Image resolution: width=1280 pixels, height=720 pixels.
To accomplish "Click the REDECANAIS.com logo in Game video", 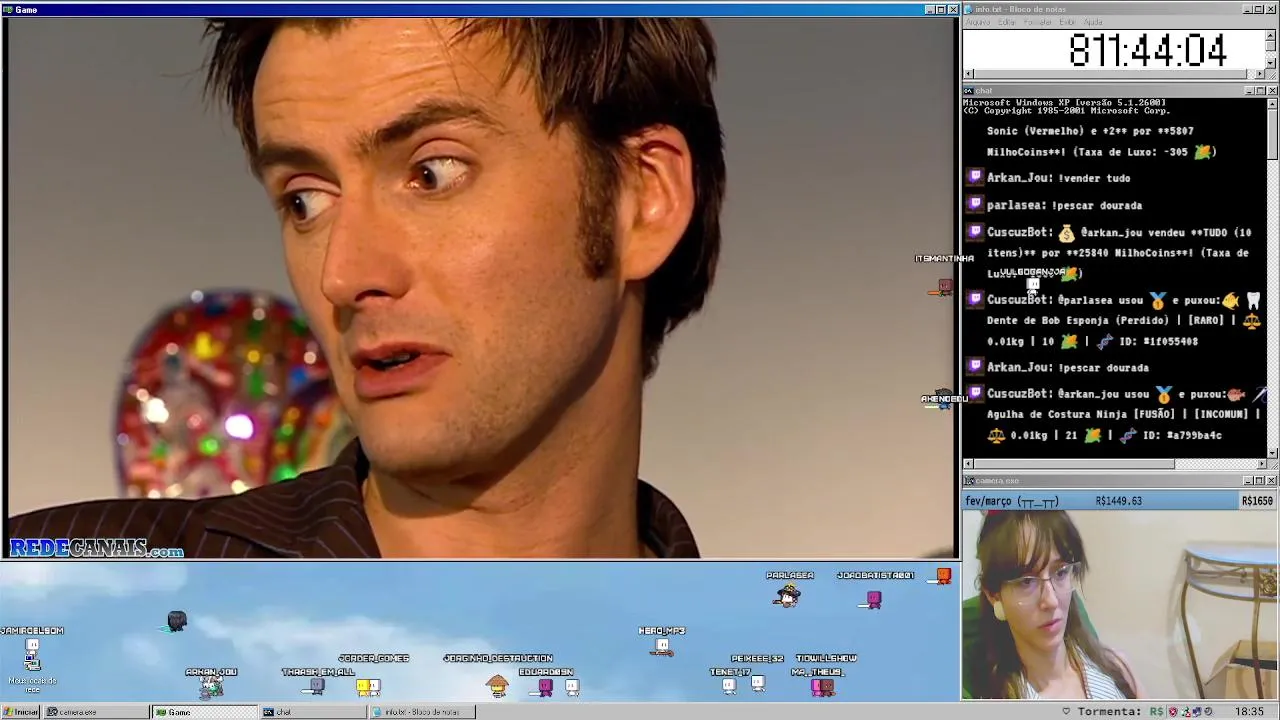I will 97,549.
